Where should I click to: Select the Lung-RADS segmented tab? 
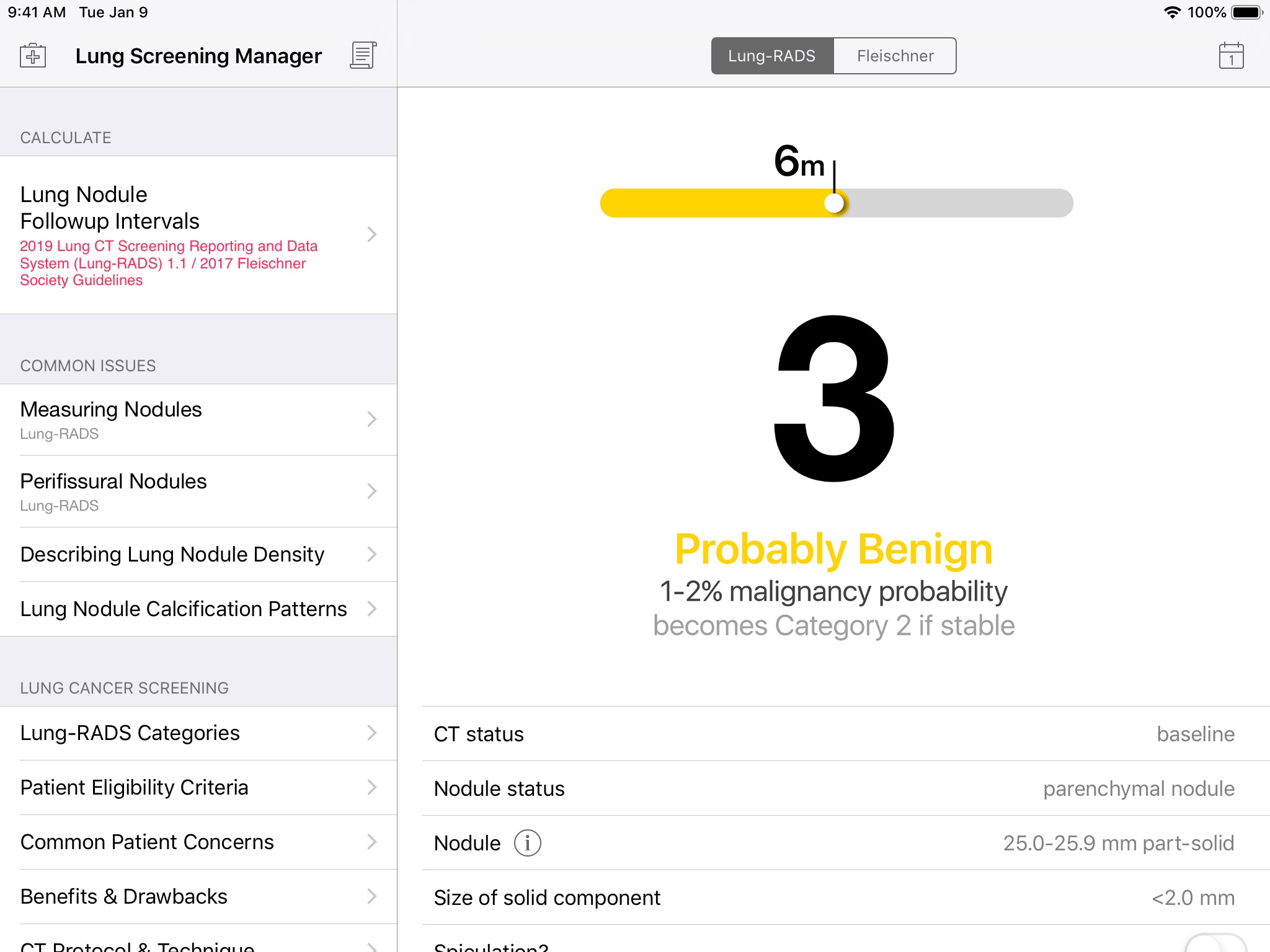(772, 56)
